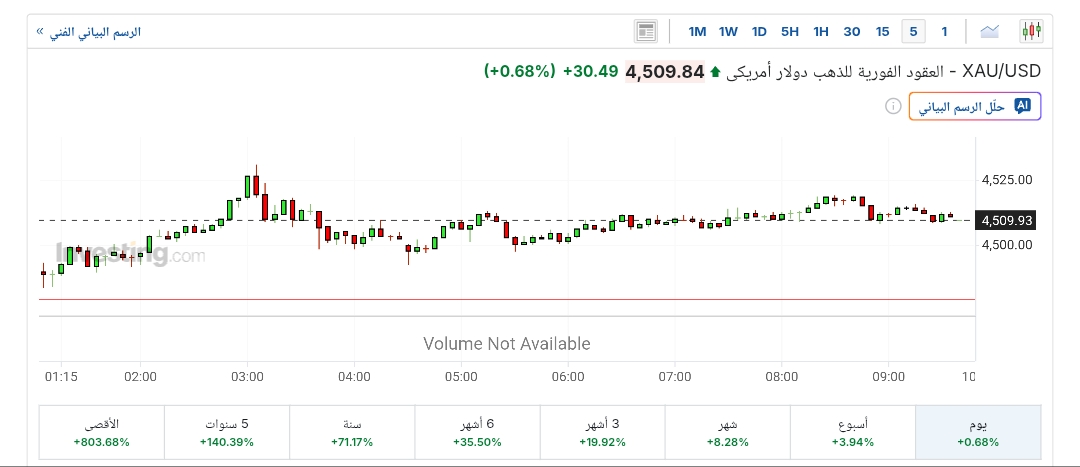Image resolution: width=1080 pixels, height=467 pixels.
Task: Select the 1H timeframe
Action: (x=821, y=31)
